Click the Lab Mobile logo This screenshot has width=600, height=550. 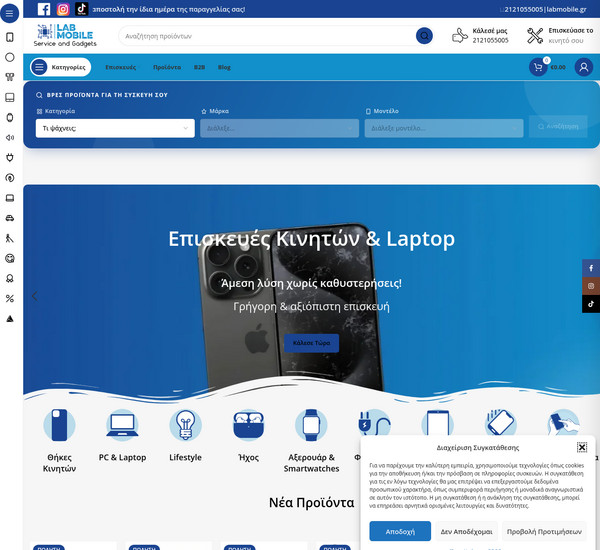tap(65, 36)
